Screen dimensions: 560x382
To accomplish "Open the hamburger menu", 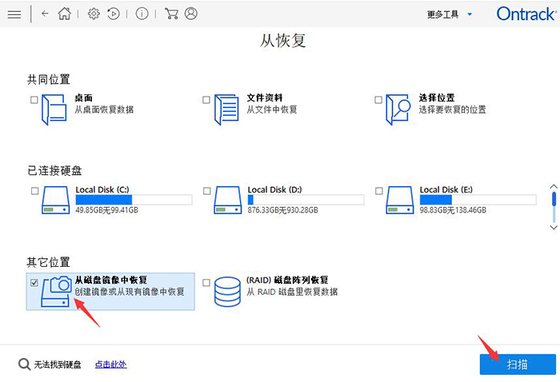I will coord(14,14).
